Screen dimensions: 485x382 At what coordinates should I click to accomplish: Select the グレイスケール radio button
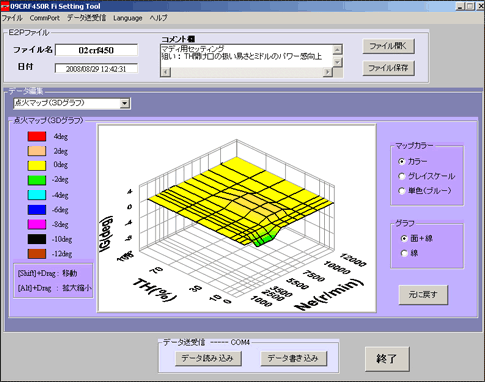click(x=402, y=176)
